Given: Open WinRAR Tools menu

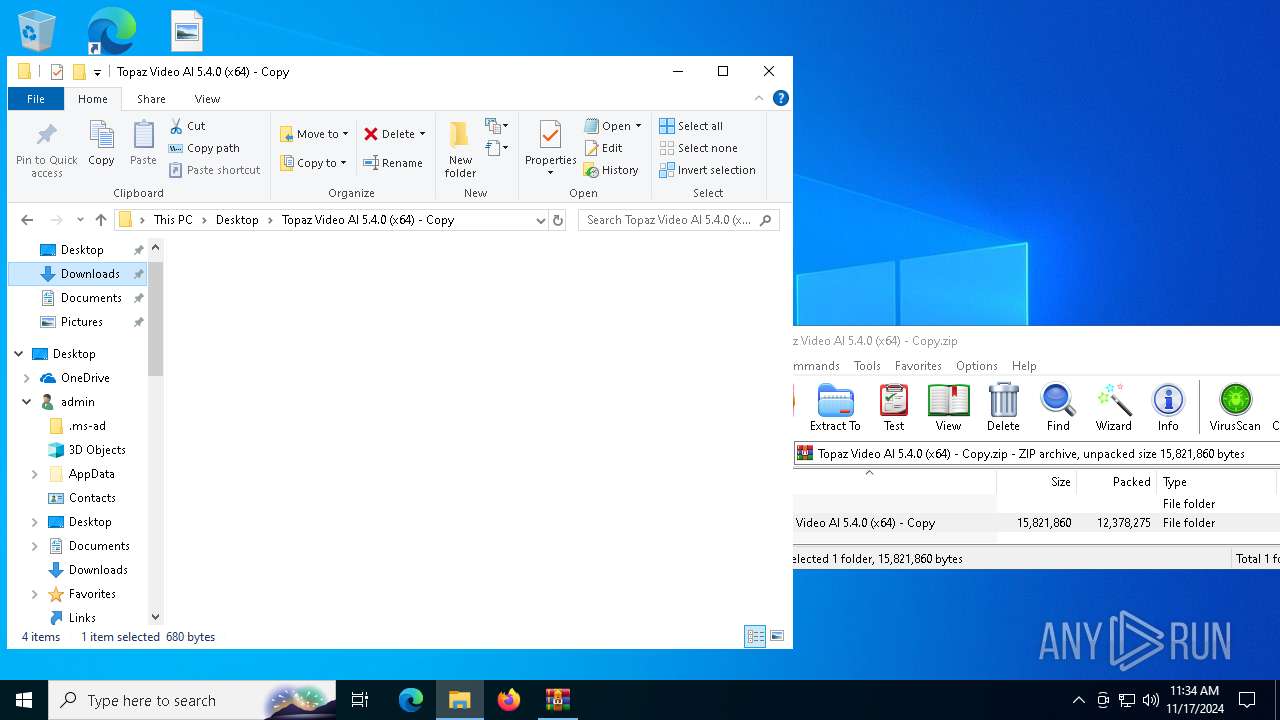Looking at the screenshot, I should coord(867,366).
